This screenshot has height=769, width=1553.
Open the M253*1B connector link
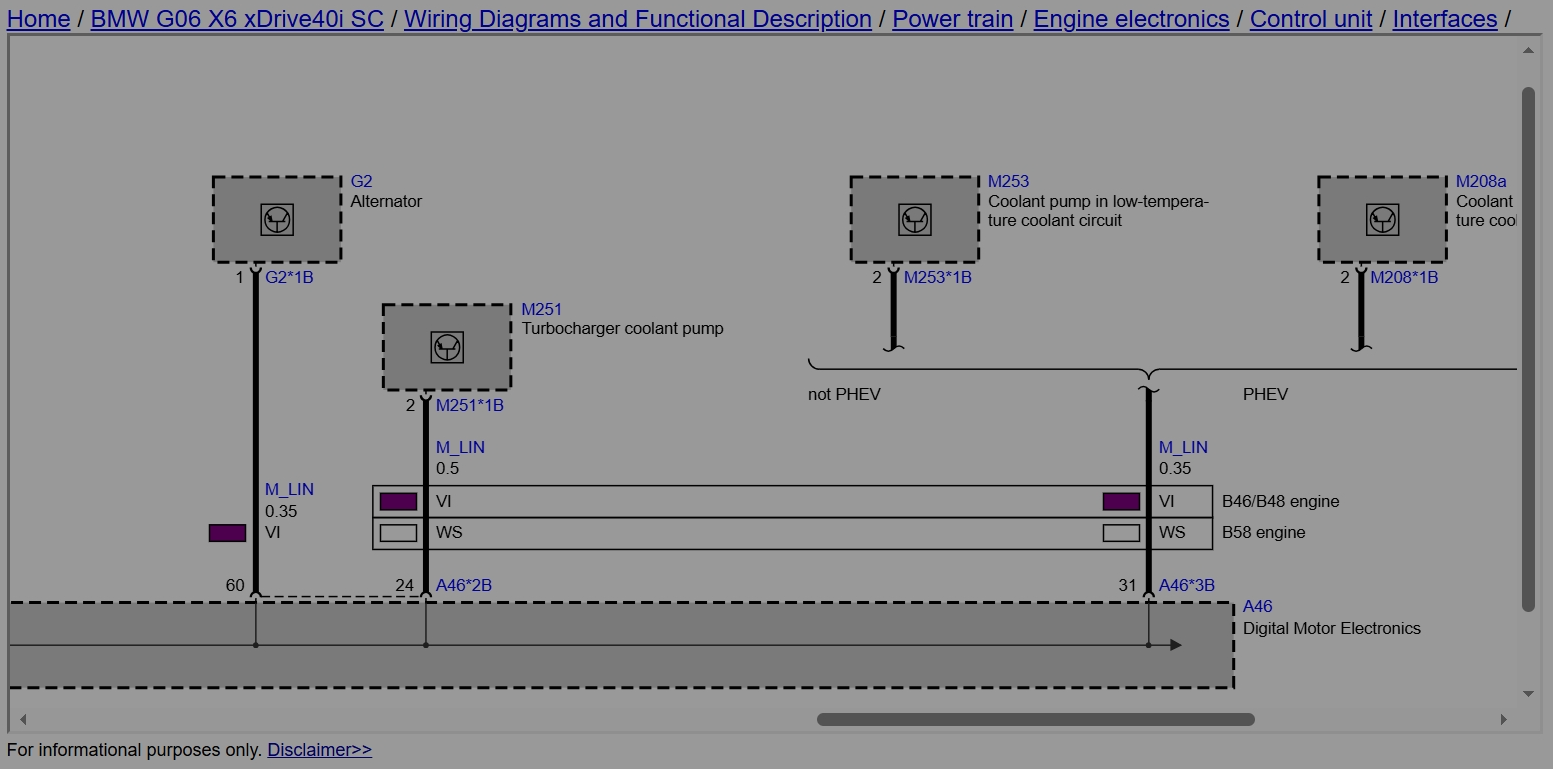click(938, 277)
